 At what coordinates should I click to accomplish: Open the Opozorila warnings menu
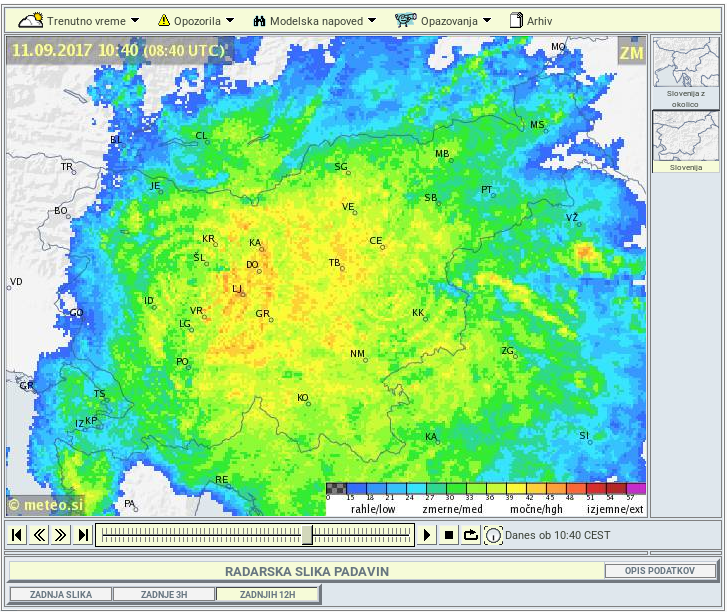pos(196,21)
